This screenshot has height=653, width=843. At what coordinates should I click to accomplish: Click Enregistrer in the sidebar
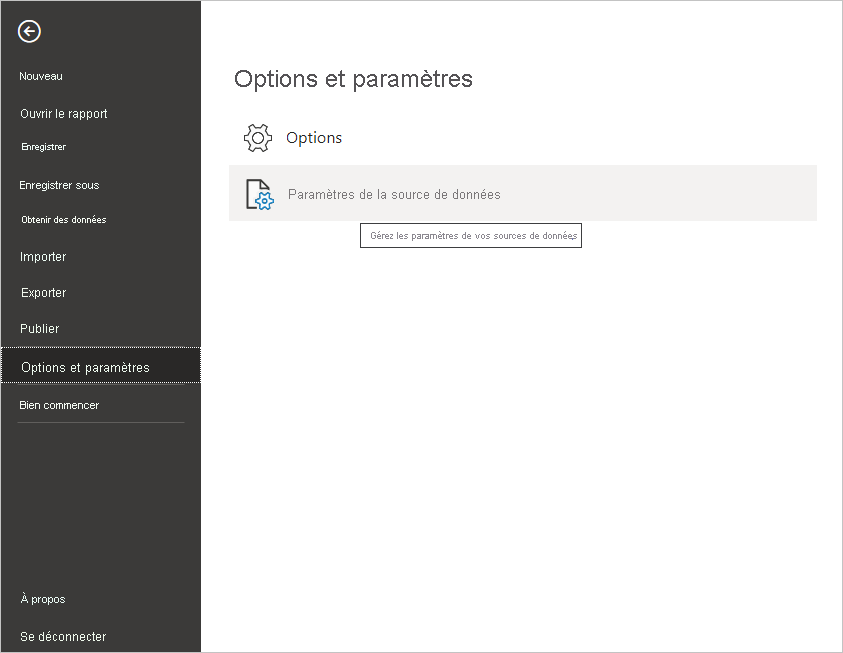click(x=45, y=146)
